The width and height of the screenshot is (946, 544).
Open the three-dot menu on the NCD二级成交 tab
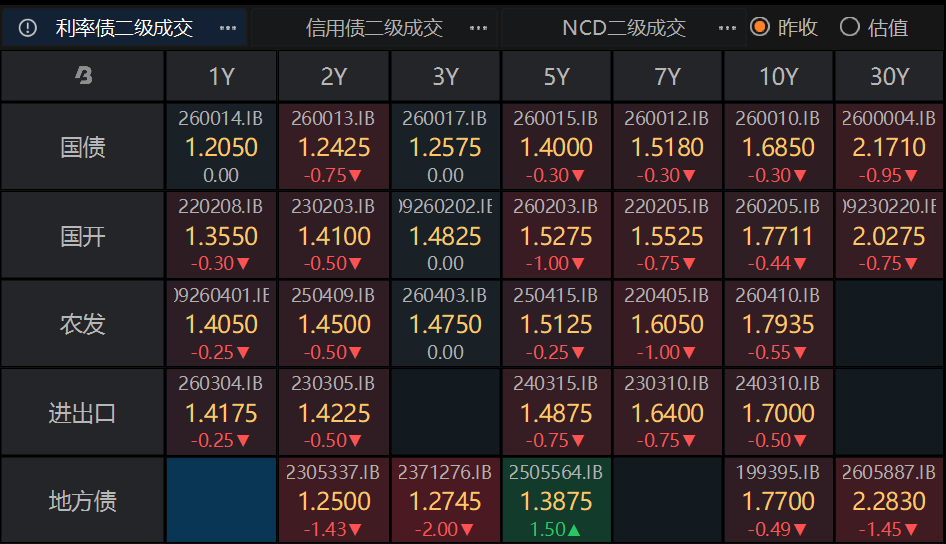(x=727, y=28)
